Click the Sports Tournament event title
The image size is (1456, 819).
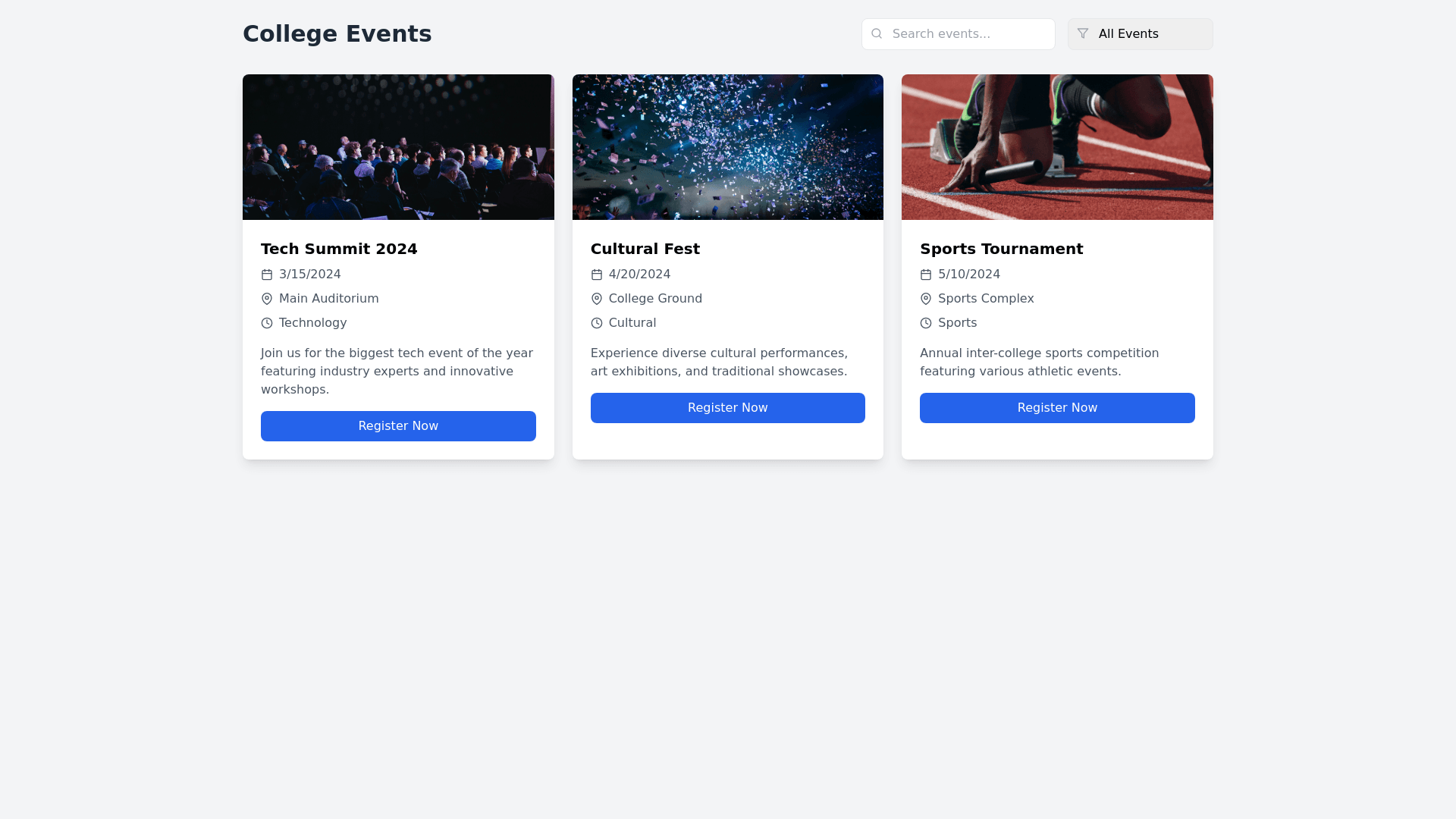pyautogui.click(x=1001, y=249)
